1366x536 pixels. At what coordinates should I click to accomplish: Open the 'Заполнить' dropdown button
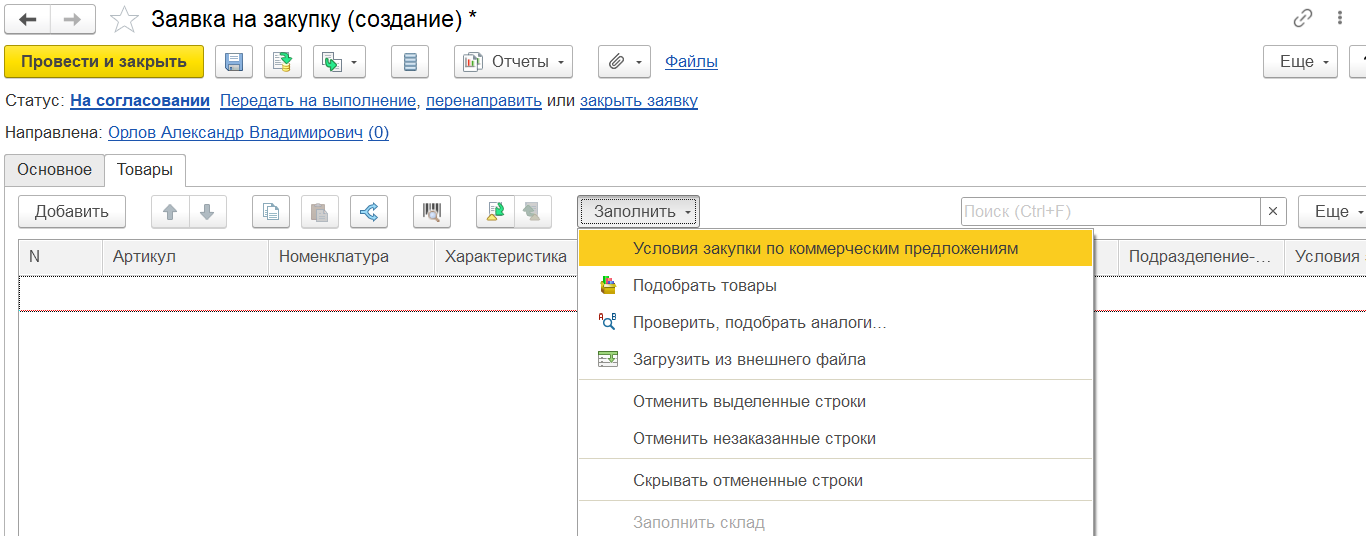point(639,212)
